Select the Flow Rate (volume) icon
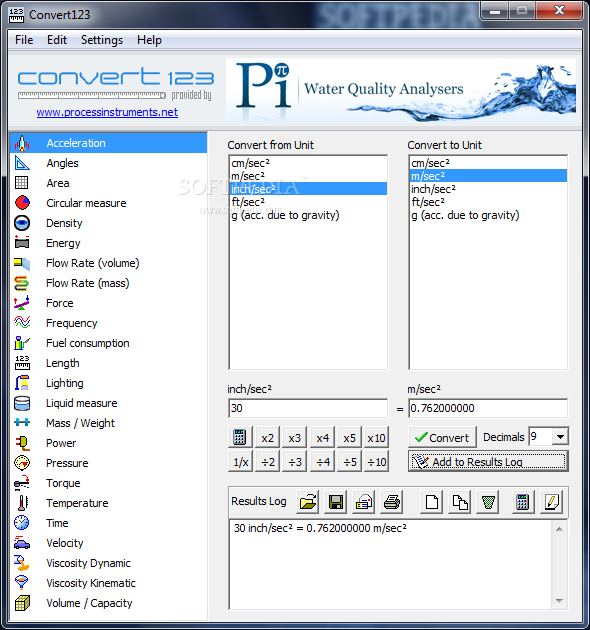The image size is (590, 630). [22, 263]
